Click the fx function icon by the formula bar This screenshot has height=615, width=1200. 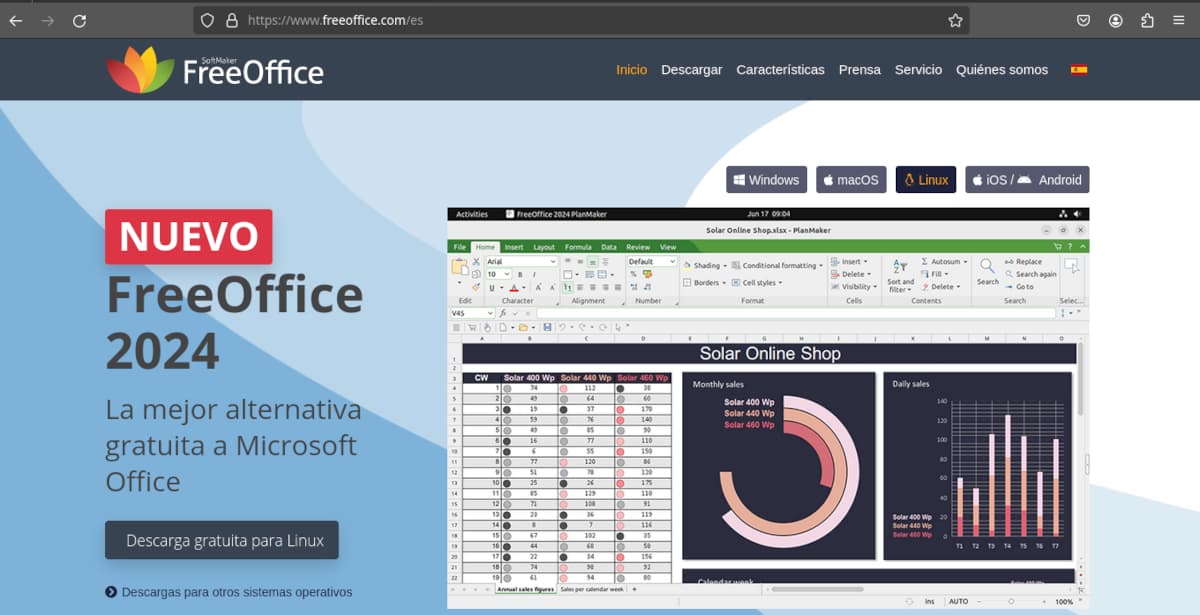pyautogui.click(x=503, y=313)
